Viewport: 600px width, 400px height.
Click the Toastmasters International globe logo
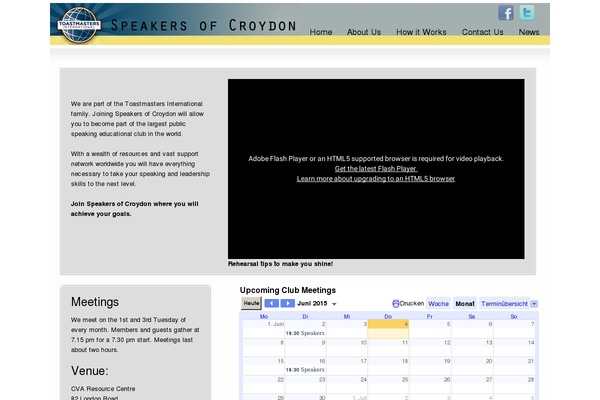pos(79,25)
